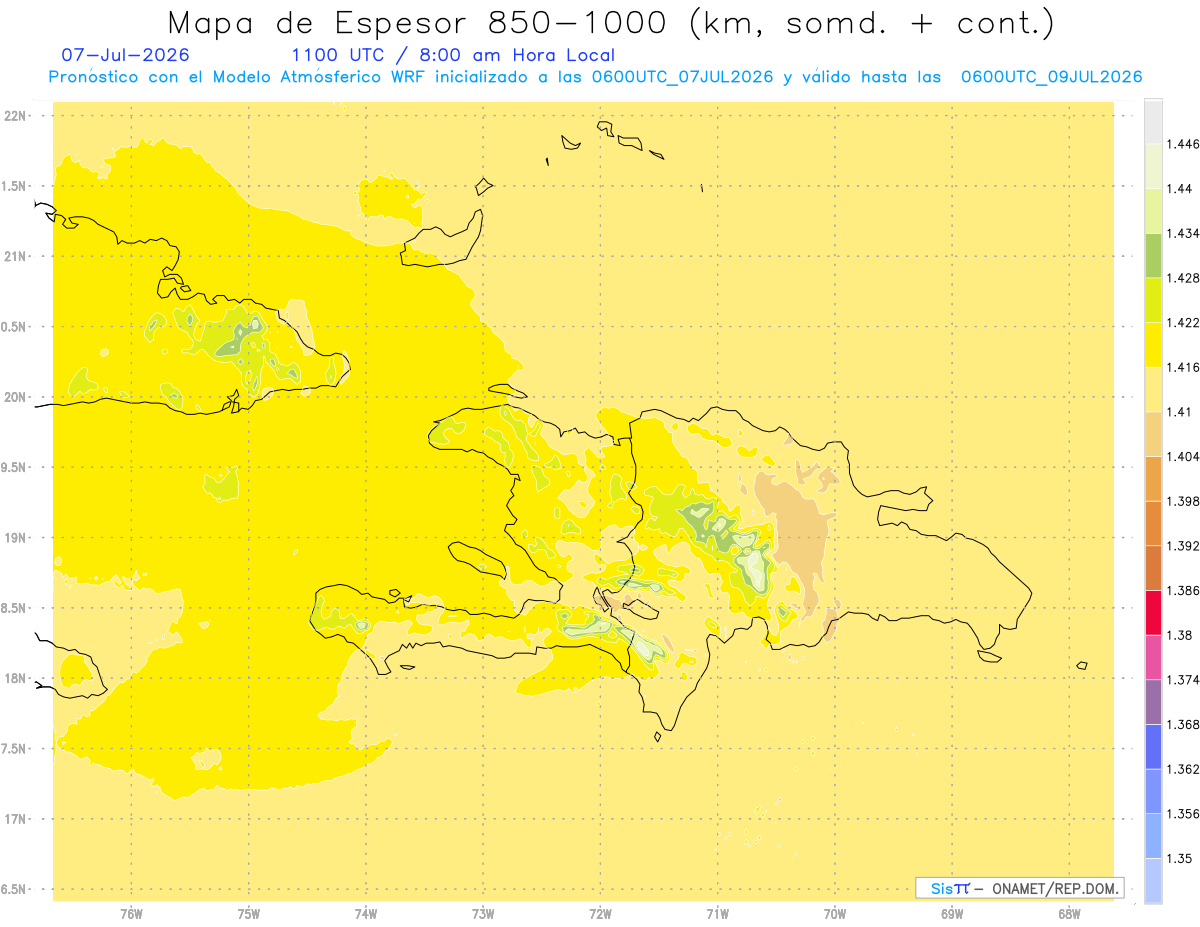The width and height of the screenshot is (1200, 927).
Task: Click the 1.38 colorbar value
Action: point(1180,635)
